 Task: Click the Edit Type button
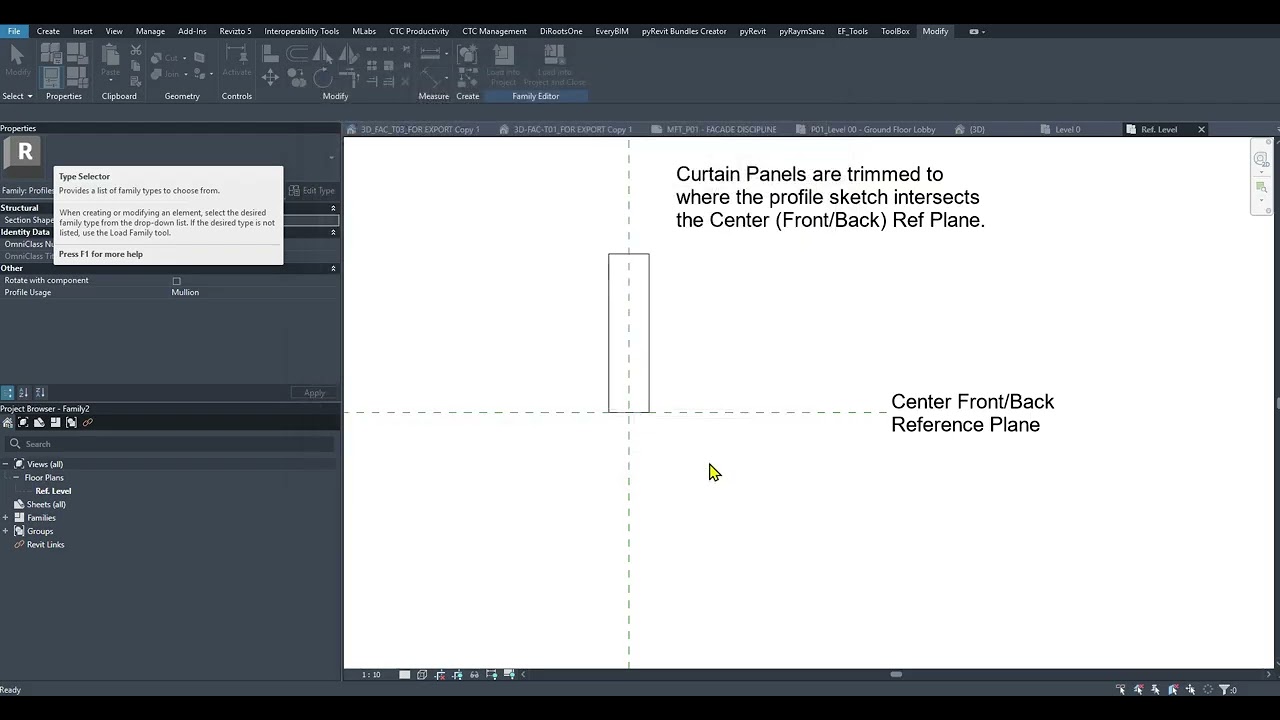coord(312,191)
